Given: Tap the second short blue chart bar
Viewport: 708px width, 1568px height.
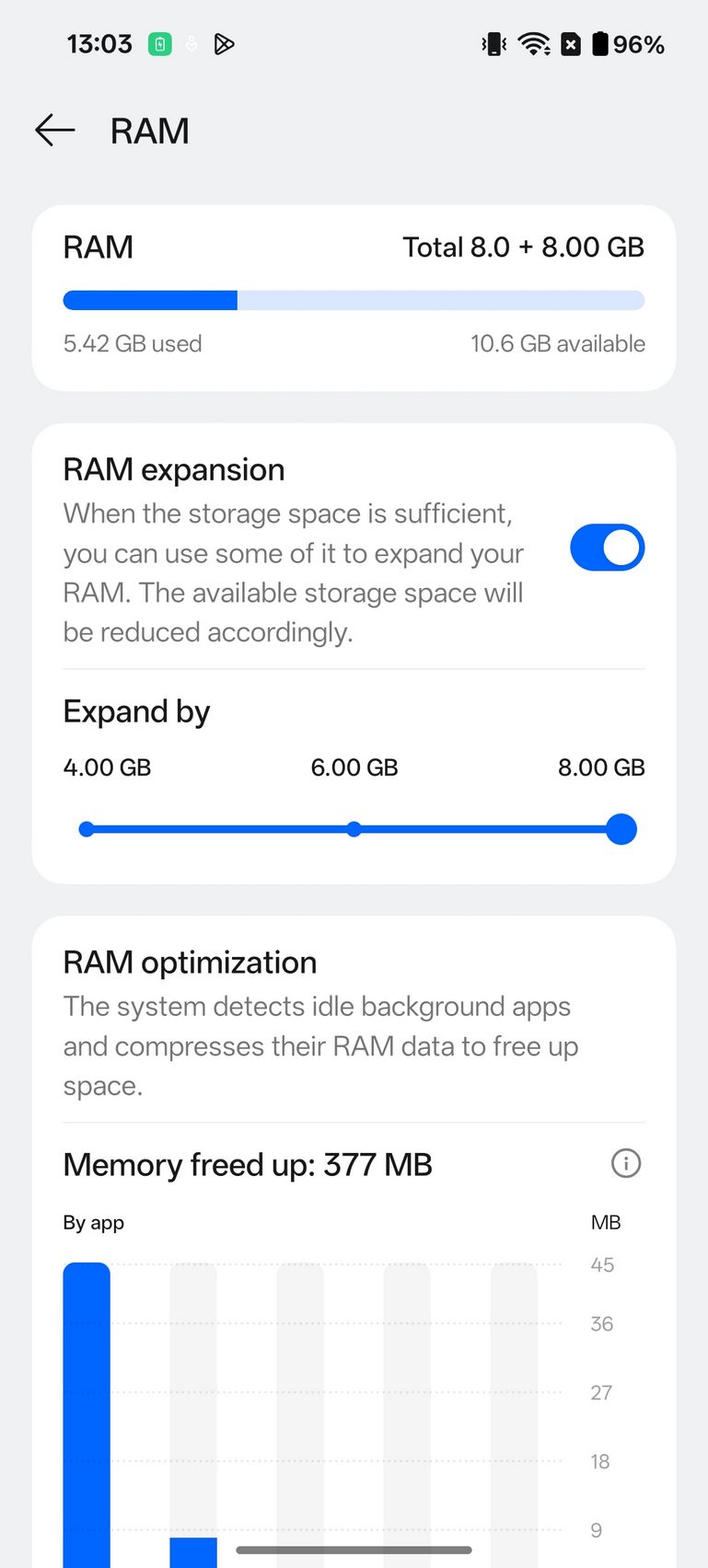Looking at the screenshot, I should click(x=193, y=1552).
